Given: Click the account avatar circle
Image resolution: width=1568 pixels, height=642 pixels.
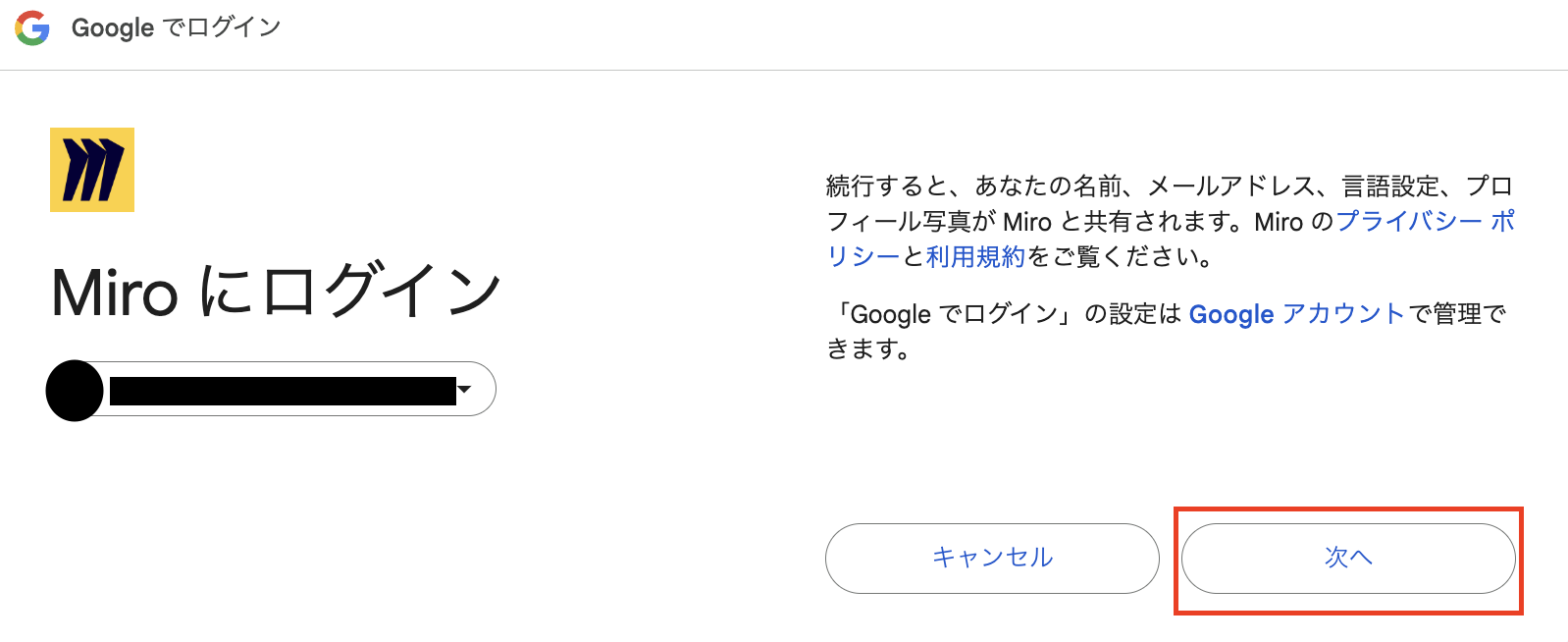Looking at the screenshot, I should pos(75,391).
